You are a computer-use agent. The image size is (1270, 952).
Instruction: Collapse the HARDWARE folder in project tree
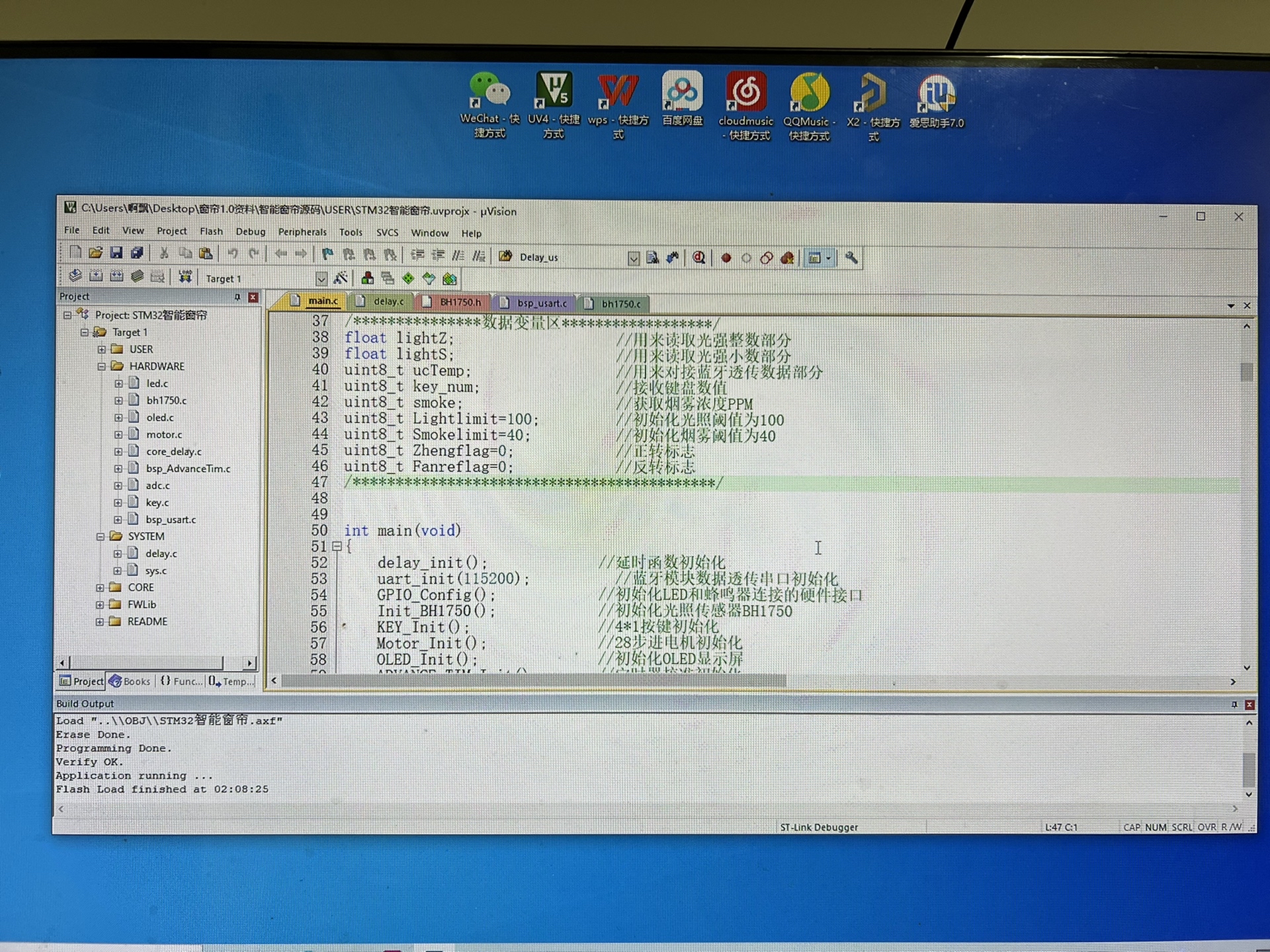pos(101,366)
